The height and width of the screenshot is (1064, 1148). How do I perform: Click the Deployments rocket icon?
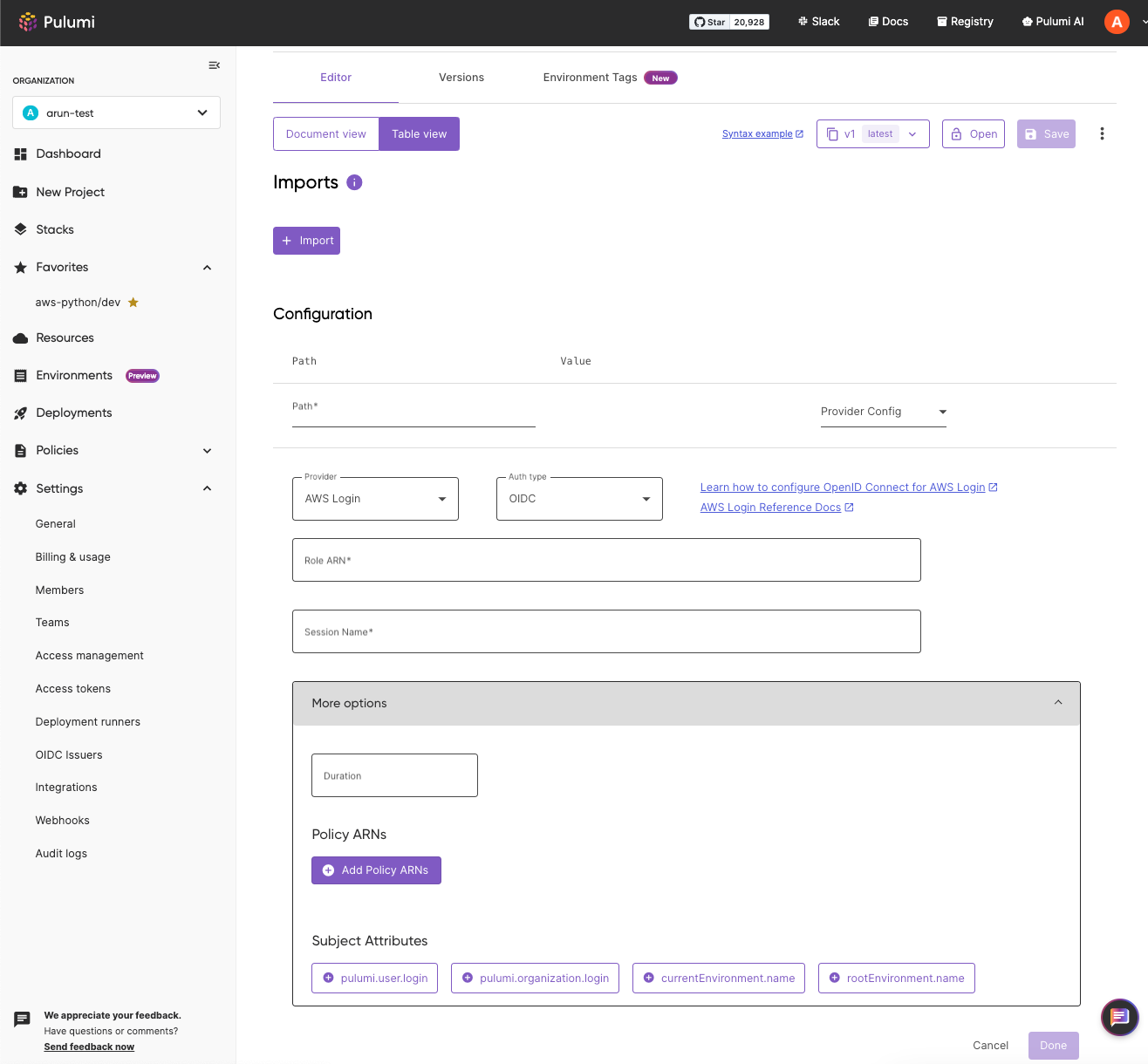(21, 413)
